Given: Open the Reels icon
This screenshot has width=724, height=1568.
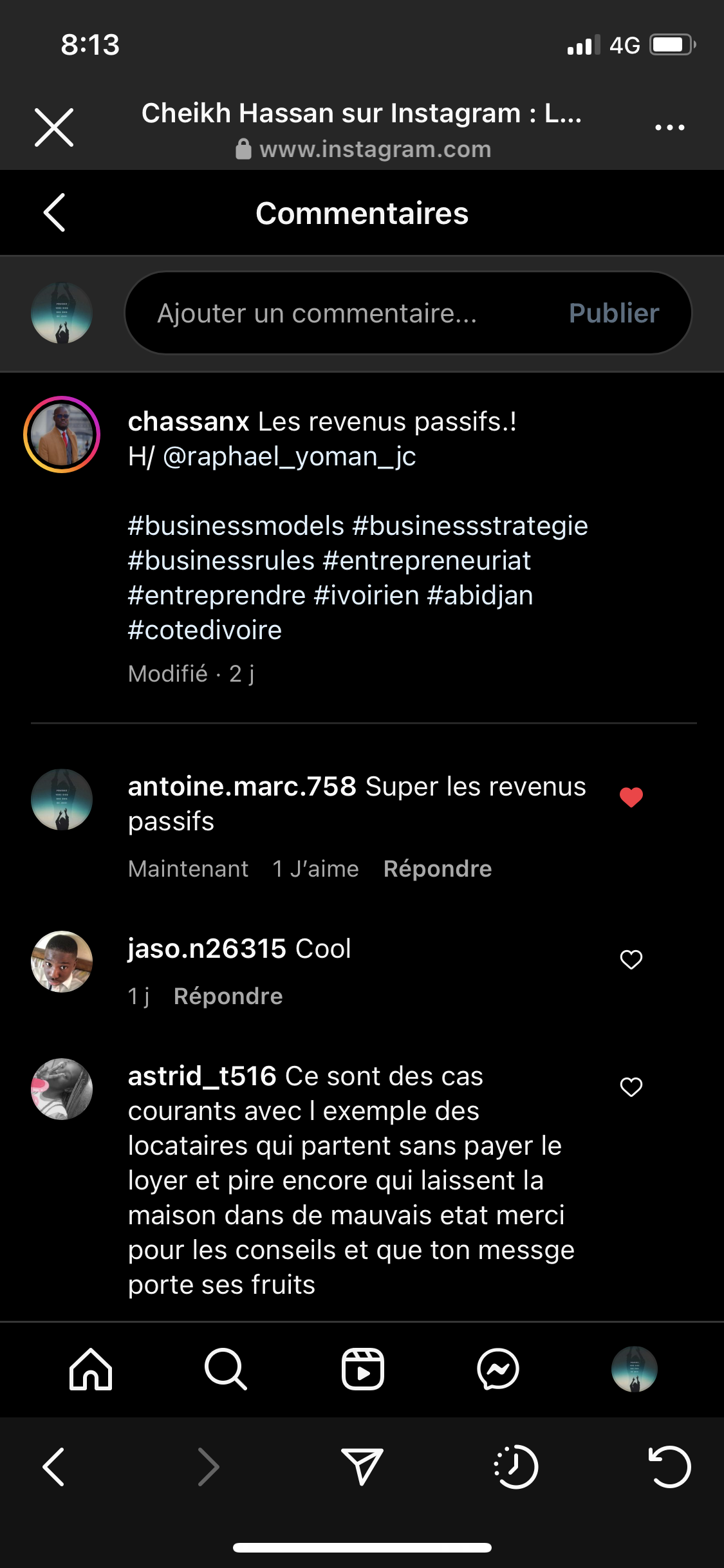Looking at the screenshot, I should click(362, 1369).
